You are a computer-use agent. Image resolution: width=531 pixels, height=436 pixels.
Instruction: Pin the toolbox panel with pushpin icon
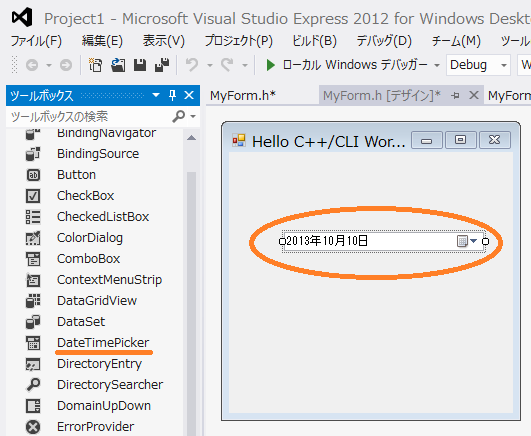pos(173,95)
